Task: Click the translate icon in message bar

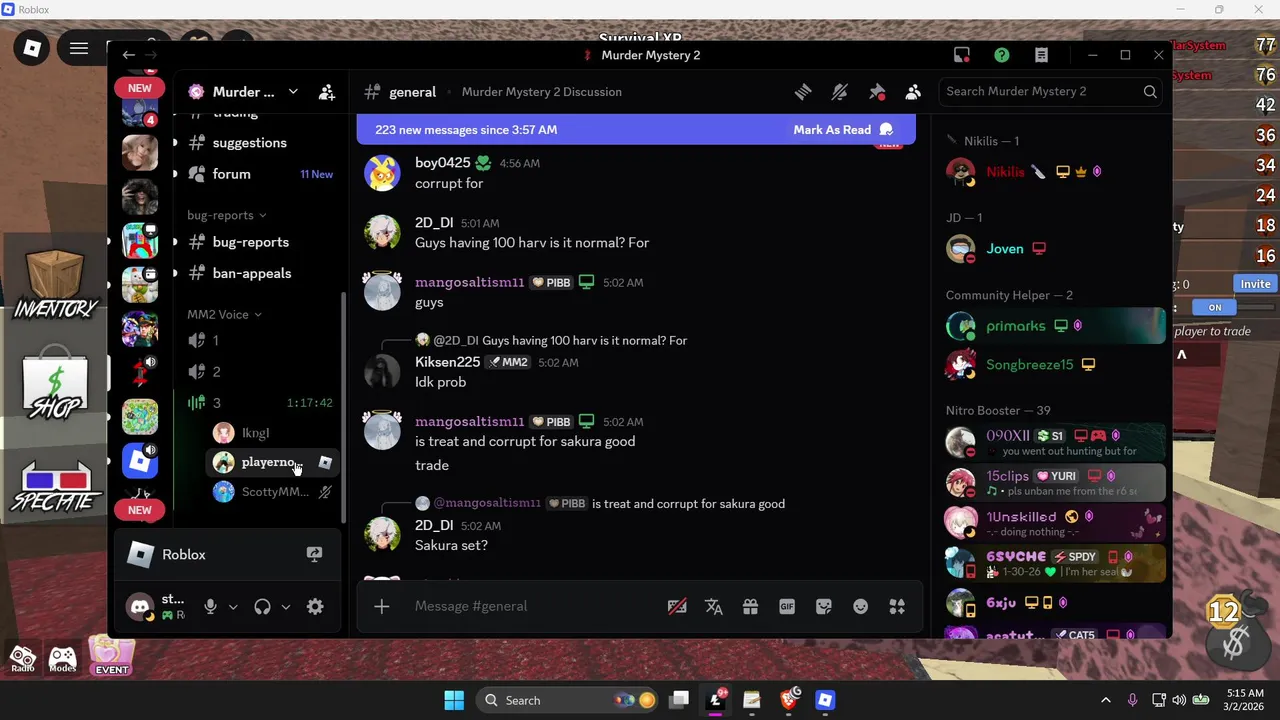Action: click(x=714, y=606)
